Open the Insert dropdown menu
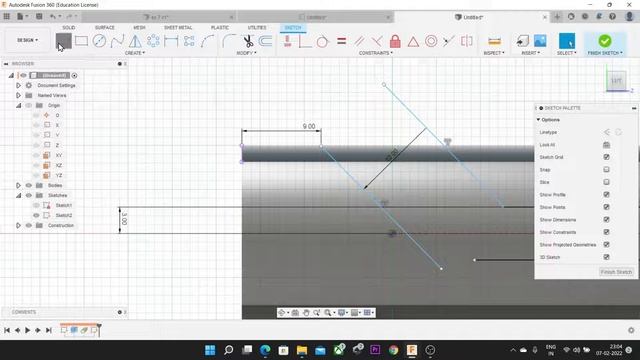Screen dimensions: 640x360 pos(531,53)
